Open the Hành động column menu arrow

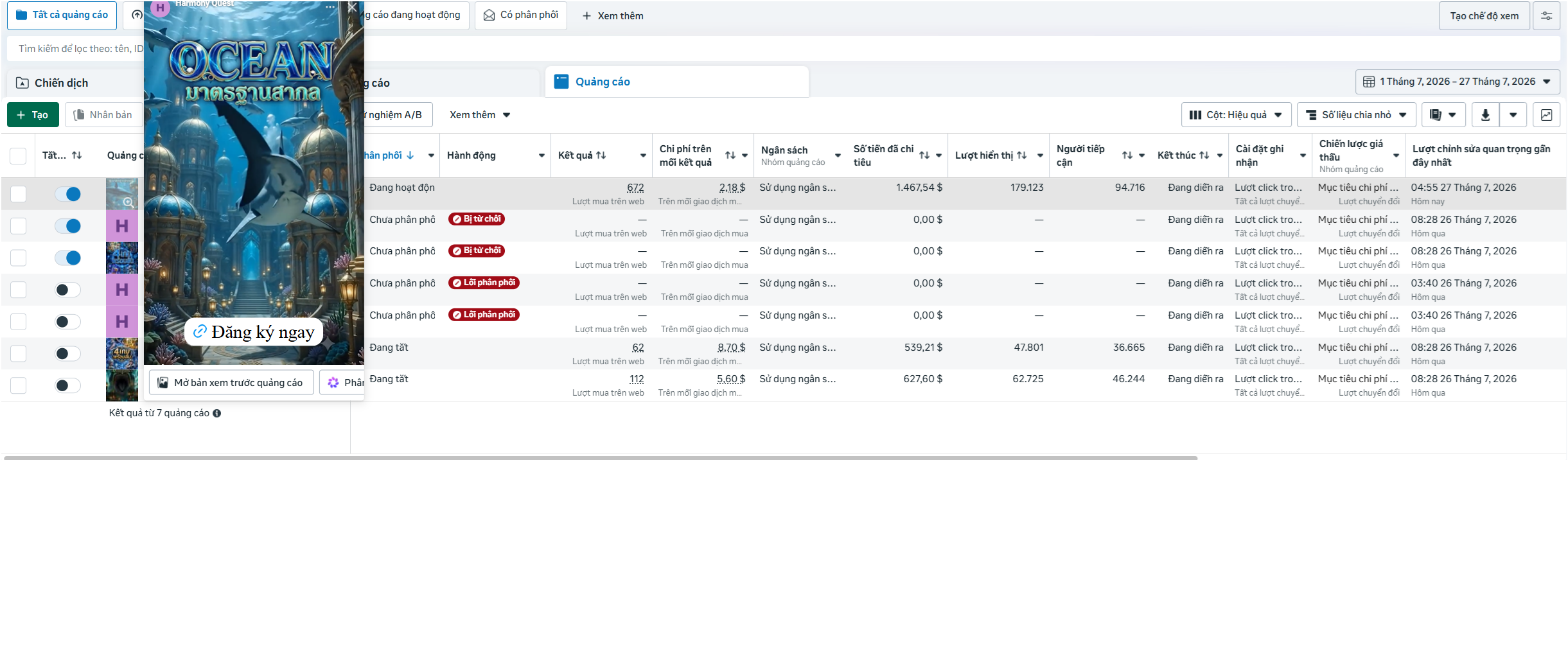tap(542, 155)
